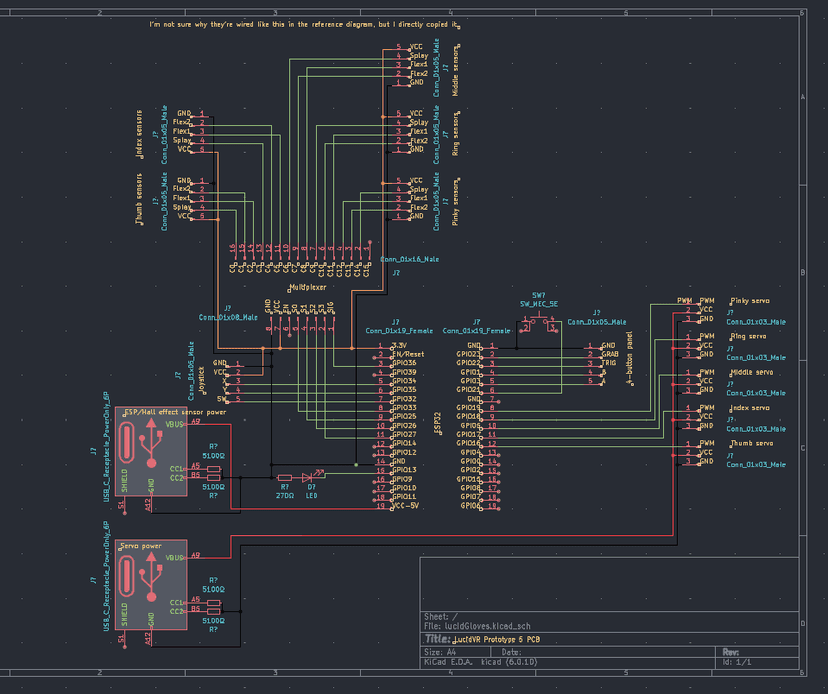The width and height of the screenshot is (828, 694).
Task: Click the Thumb servo label
Action: click(750, 444)
